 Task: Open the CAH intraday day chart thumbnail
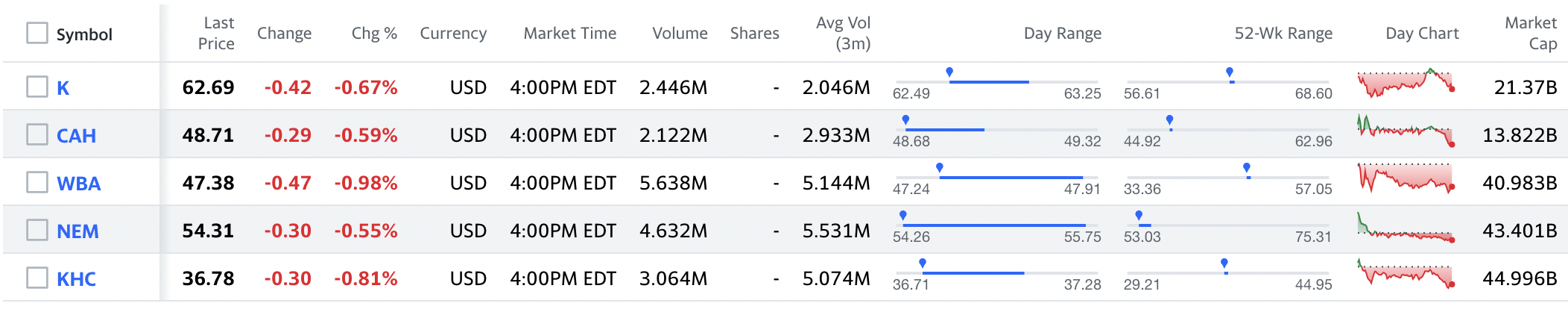pyautogui.click(x=1406, y=131)
